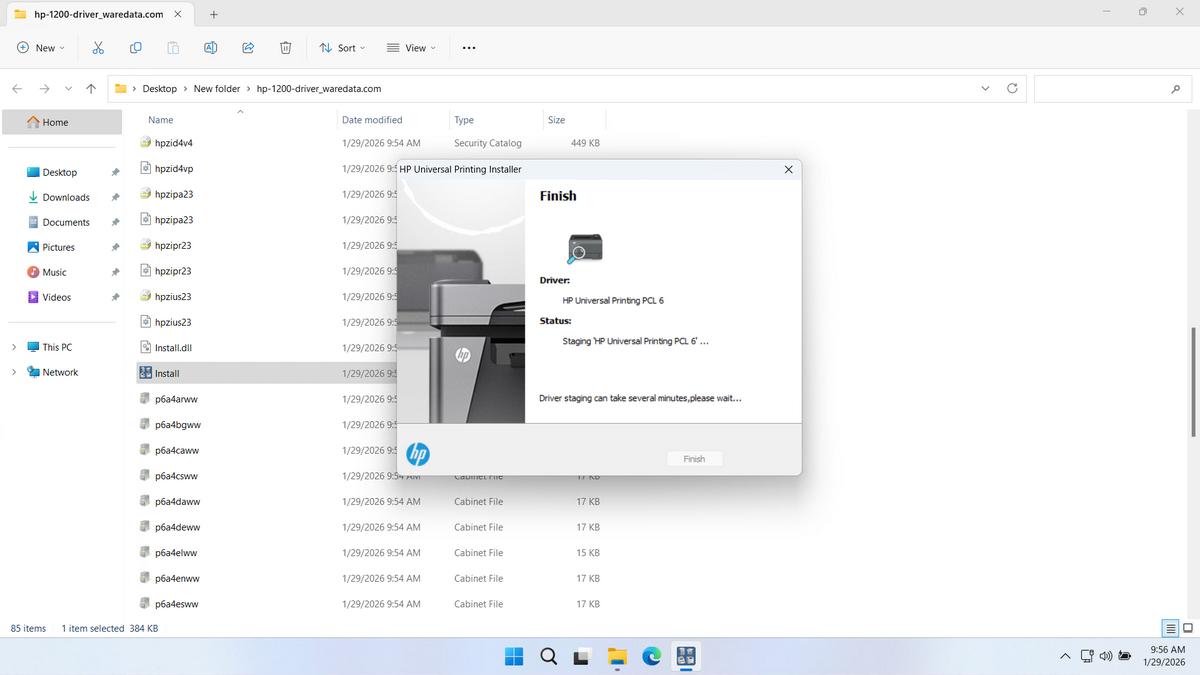Screen dimensions: 1200x675
Task: Cut the selected Install file
Action: [97, 47]
